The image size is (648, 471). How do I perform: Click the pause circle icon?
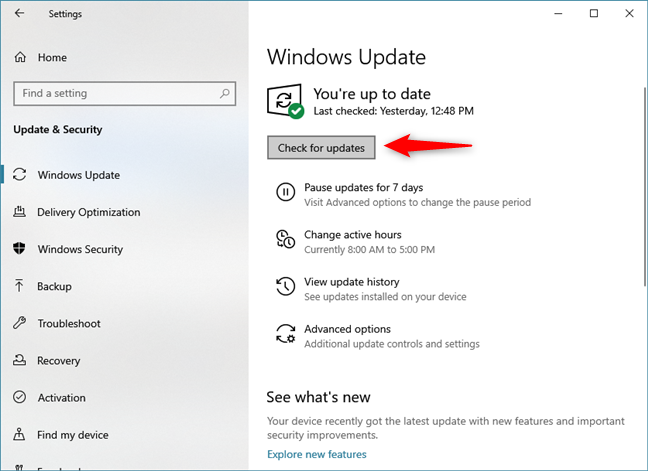285,192
